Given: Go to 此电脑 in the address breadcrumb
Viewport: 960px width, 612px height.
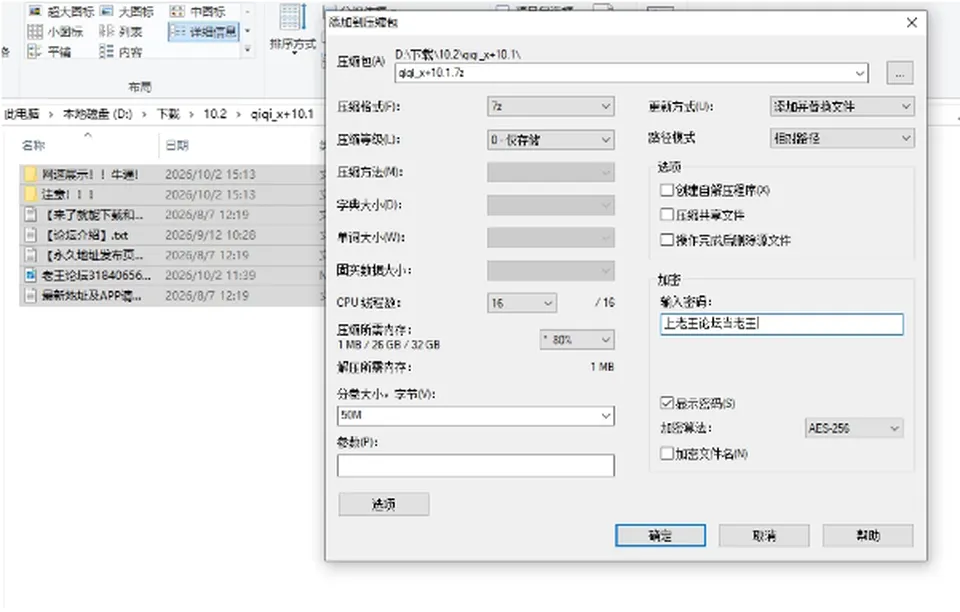Looking at the screenshot, I should tap(22, 114).
